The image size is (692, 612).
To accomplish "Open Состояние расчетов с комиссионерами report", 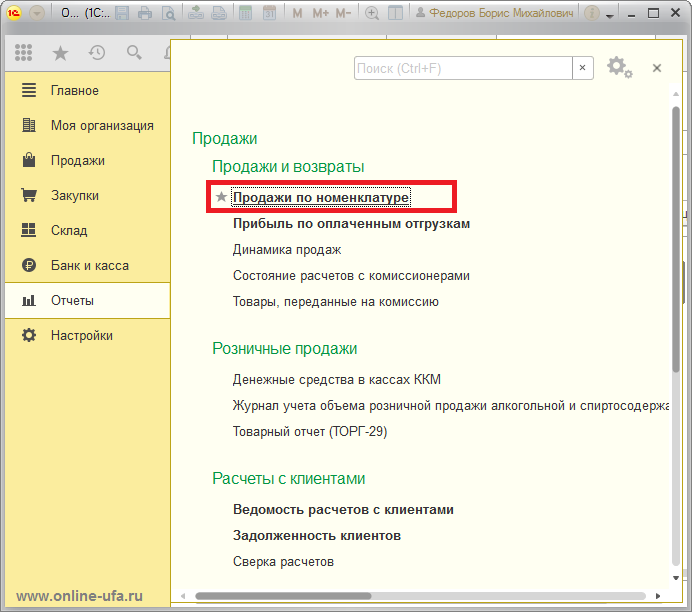I will coord(351,276).
